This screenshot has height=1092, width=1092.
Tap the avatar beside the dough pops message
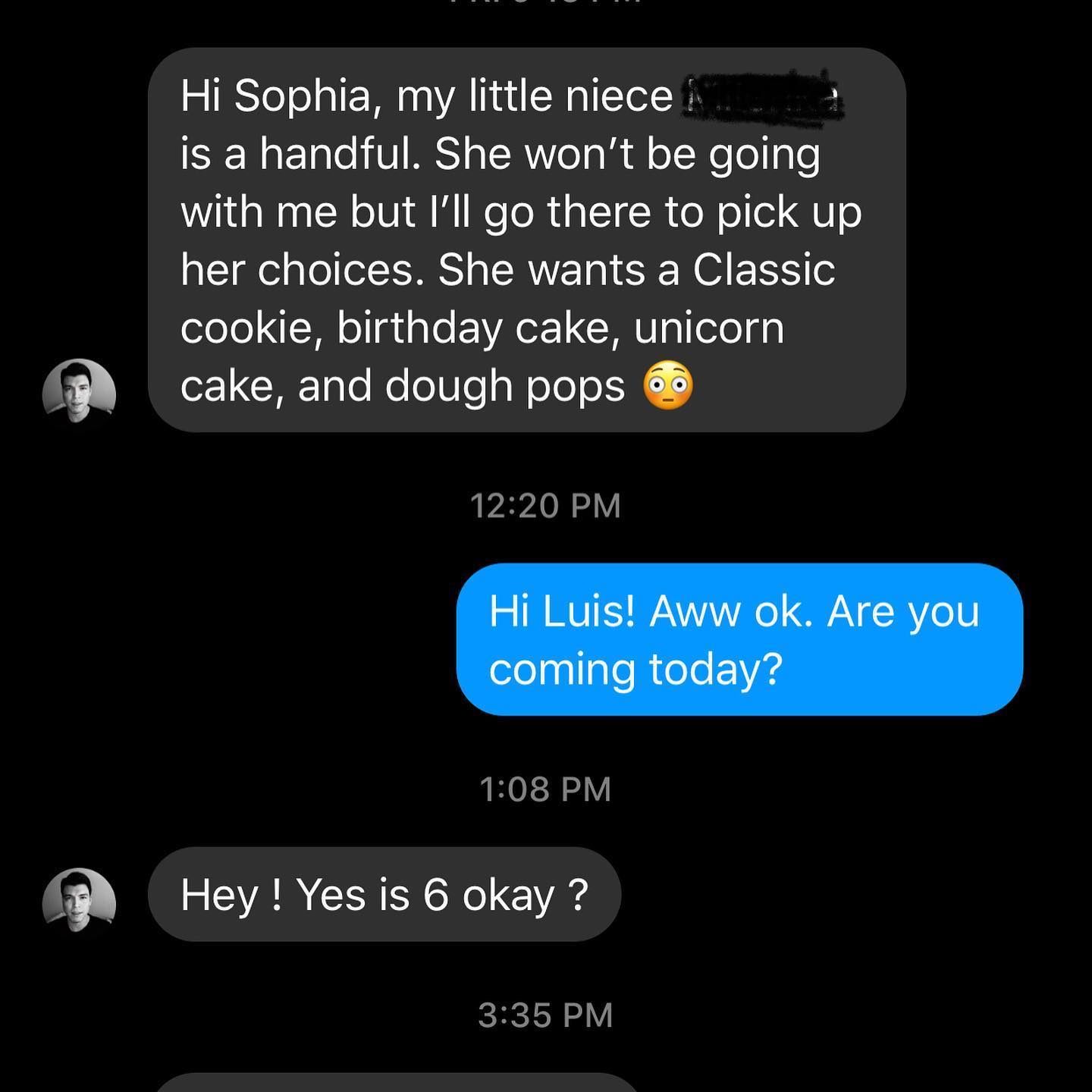pos(79,394)
